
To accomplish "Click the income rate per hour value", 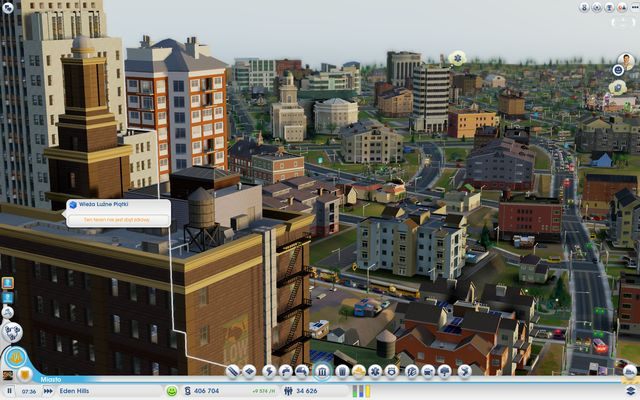I will 263,391.
